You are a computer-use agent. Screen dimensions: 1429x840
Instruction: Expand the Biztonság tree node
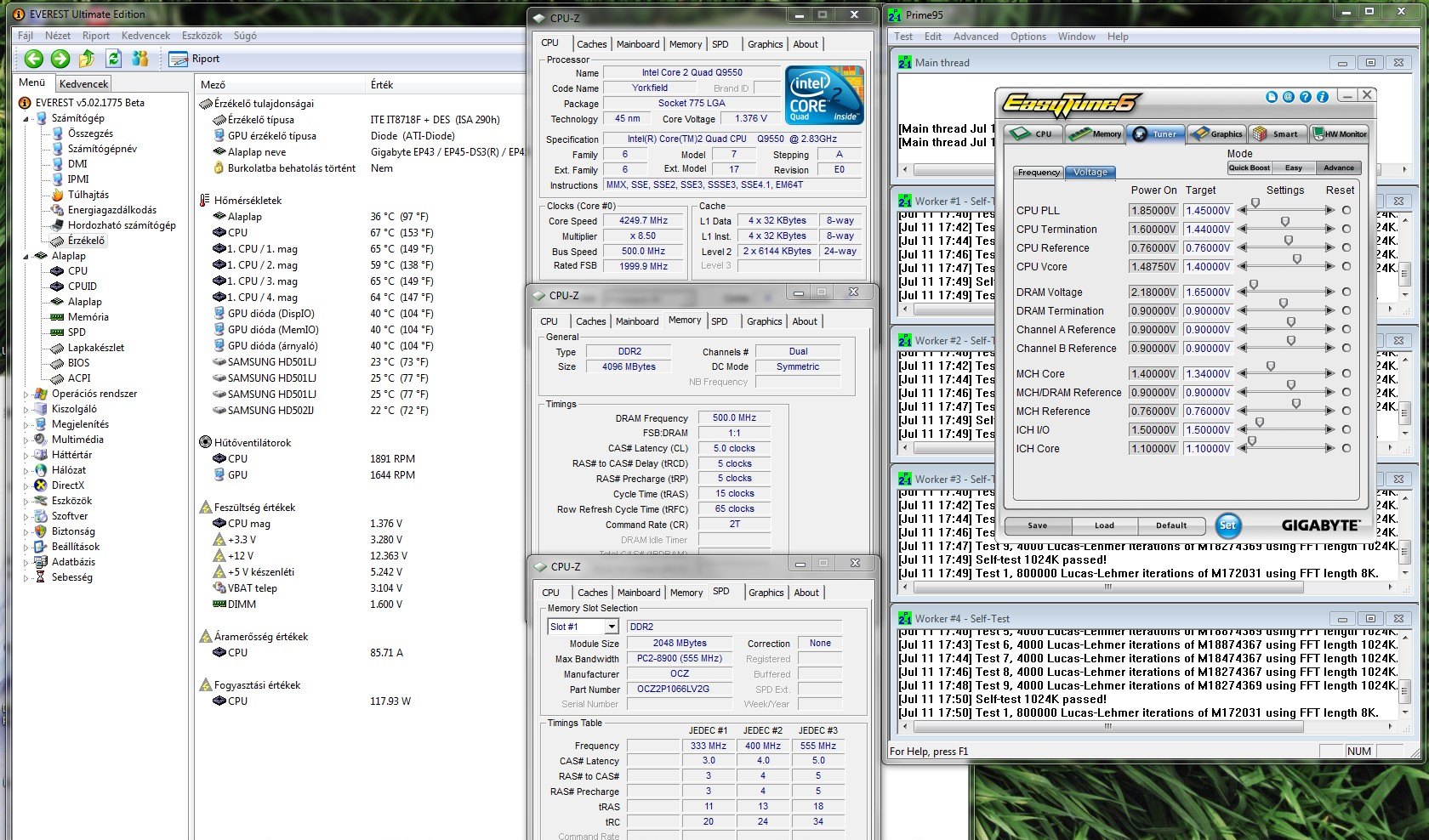pyautogui.click(x=26, y=531)
